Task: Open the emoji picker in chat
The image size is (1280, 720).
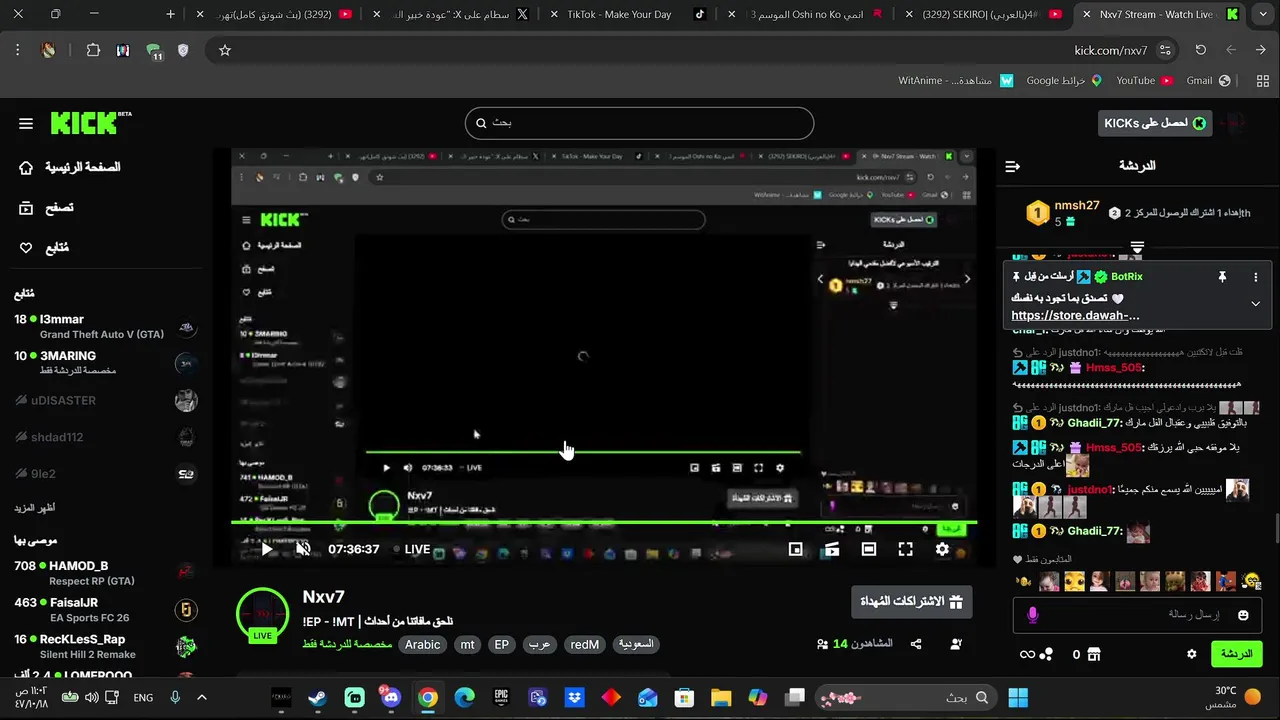Action: pyautogui.click(x=1243, y=615)
